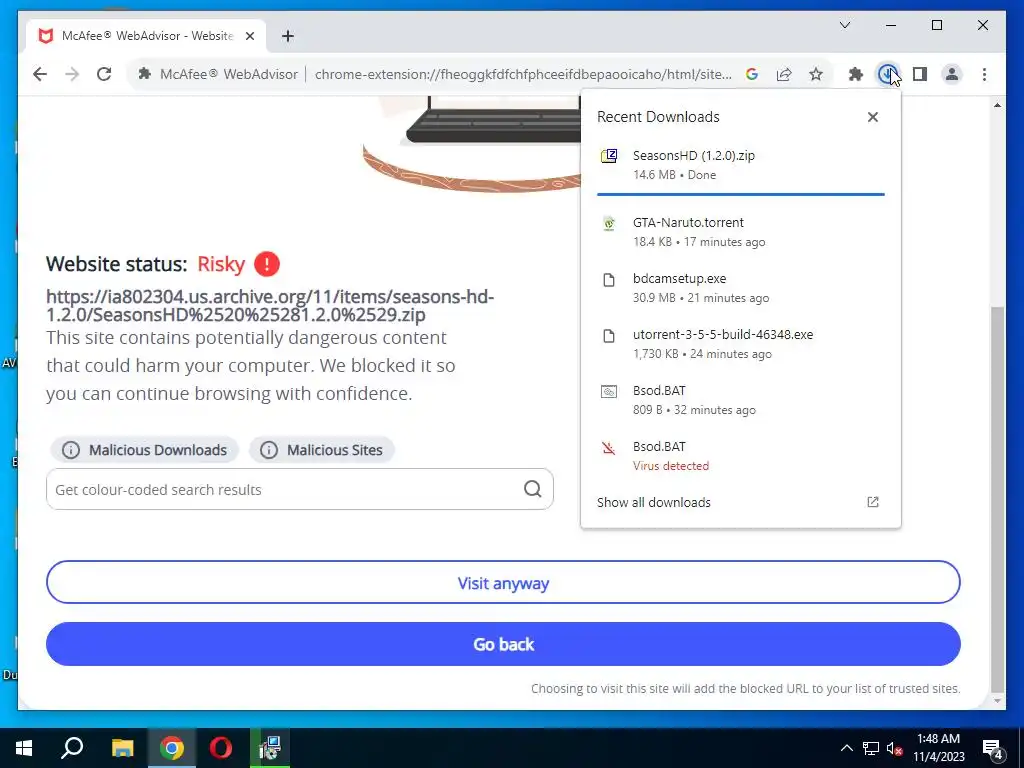Click the address bar URL

(523, 74)
